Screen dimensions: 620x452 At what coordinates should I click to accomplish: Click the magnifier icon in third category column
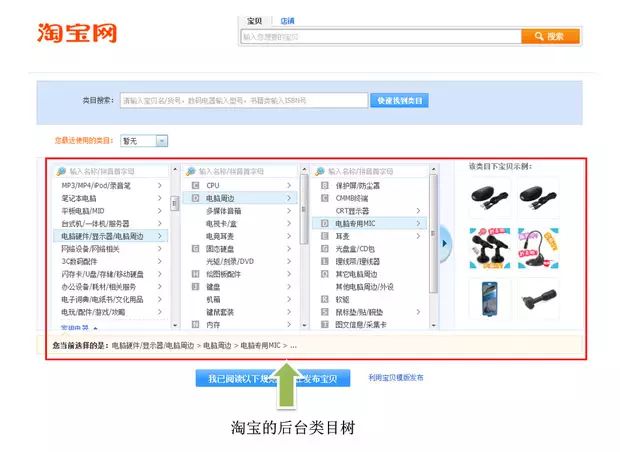click(x=320, y=171)
